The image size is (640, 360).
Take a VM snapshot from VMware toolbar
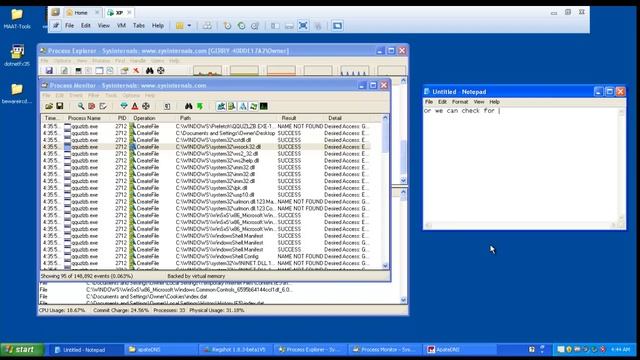coord(227,26)
